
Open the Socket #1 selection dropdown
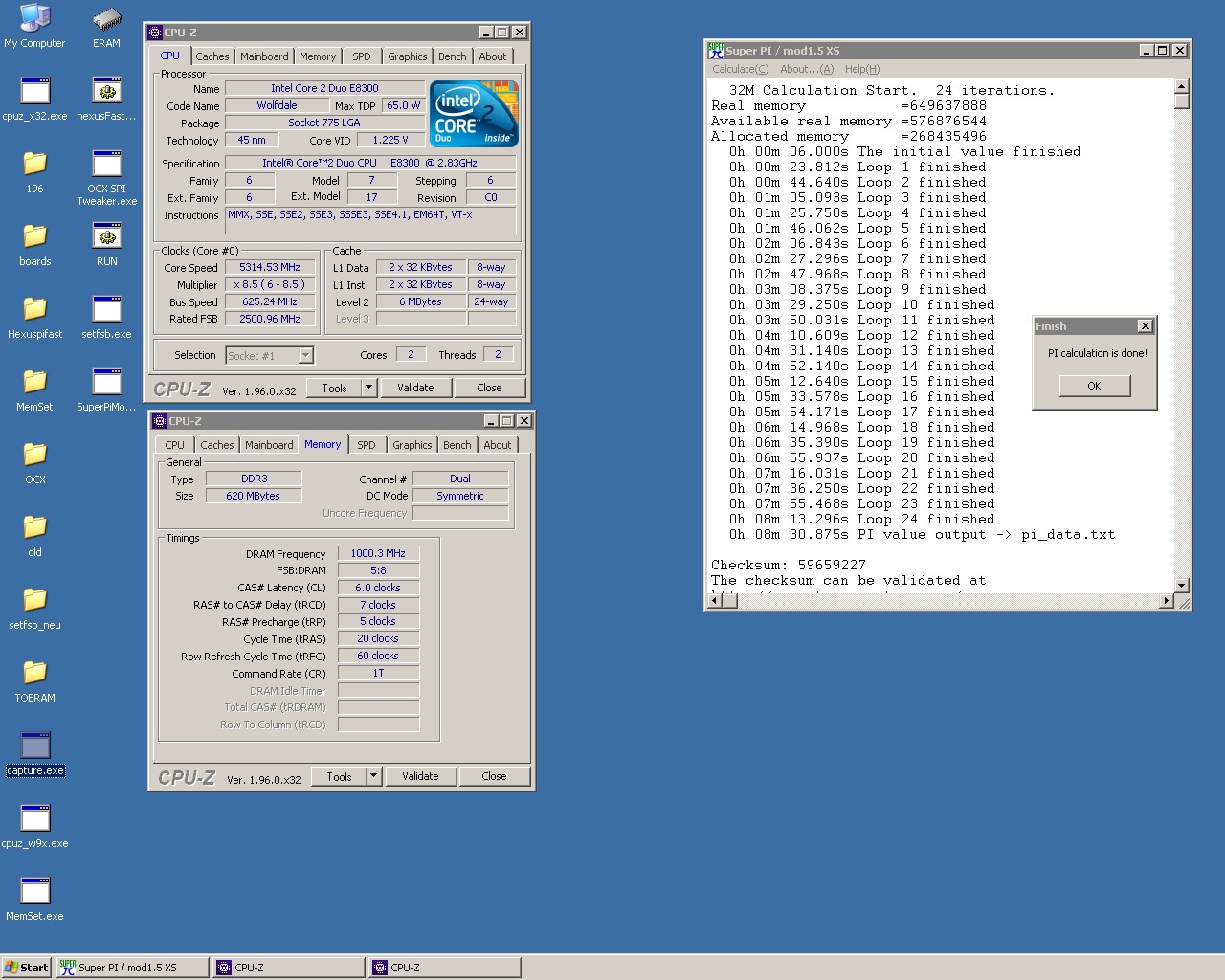305,355
